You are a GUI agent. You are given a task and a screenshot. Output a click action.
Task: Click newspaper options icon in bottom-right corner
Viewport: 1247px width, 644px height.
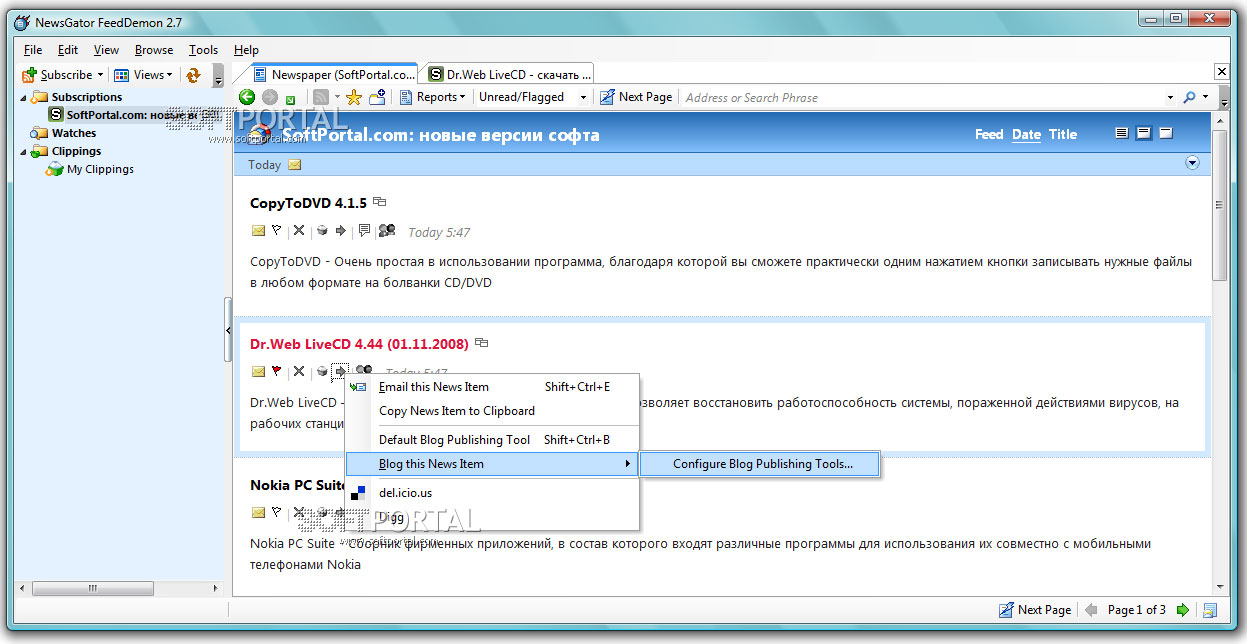point(1210,610)
